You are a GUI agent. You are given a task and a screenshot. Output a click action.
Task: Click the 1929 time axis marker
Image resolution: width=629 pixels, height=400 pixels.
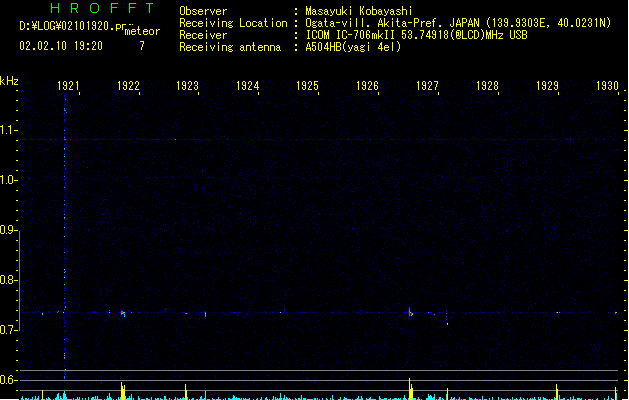(x=547, y=86)
